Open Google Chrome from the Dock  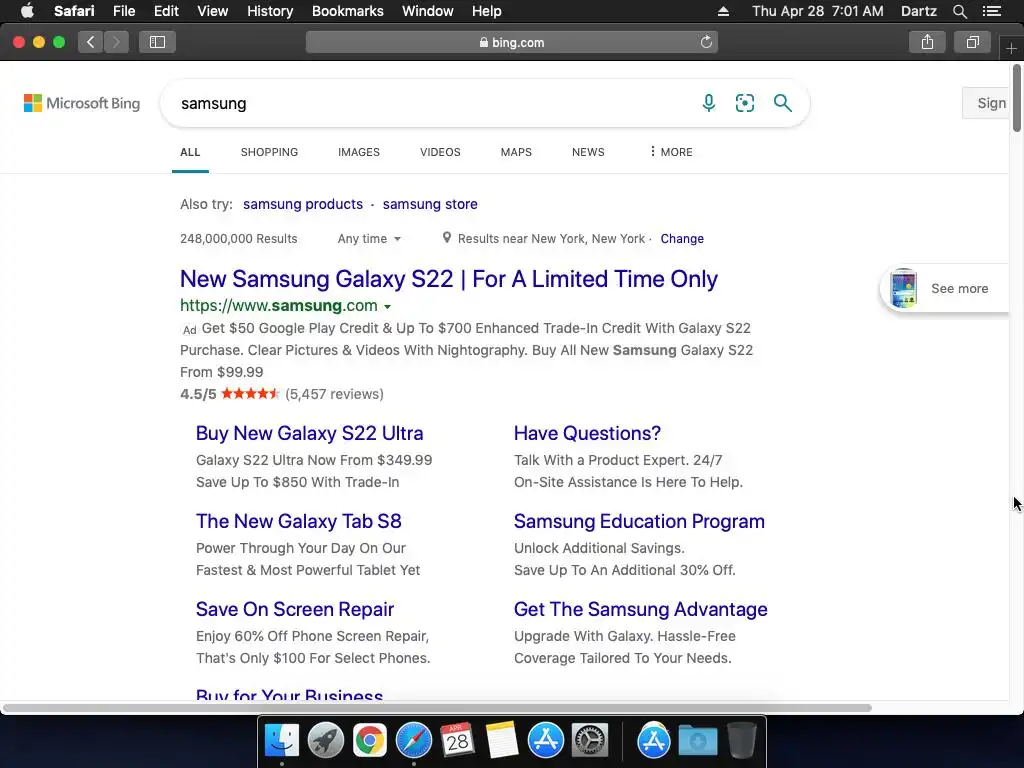coord(370,741)
